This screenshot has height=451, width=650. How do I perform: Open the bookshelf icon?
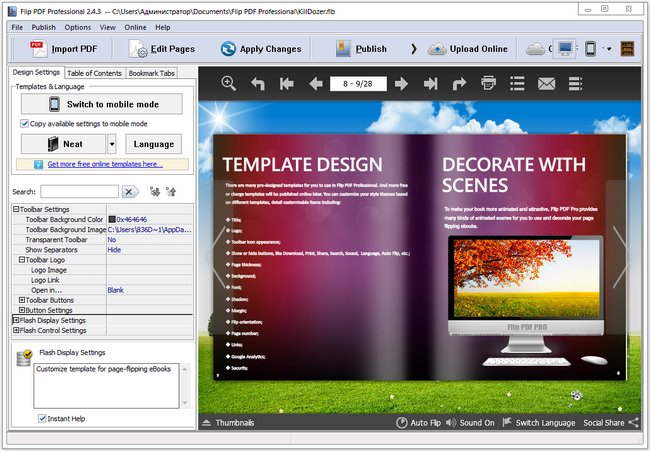pos(628,49)
